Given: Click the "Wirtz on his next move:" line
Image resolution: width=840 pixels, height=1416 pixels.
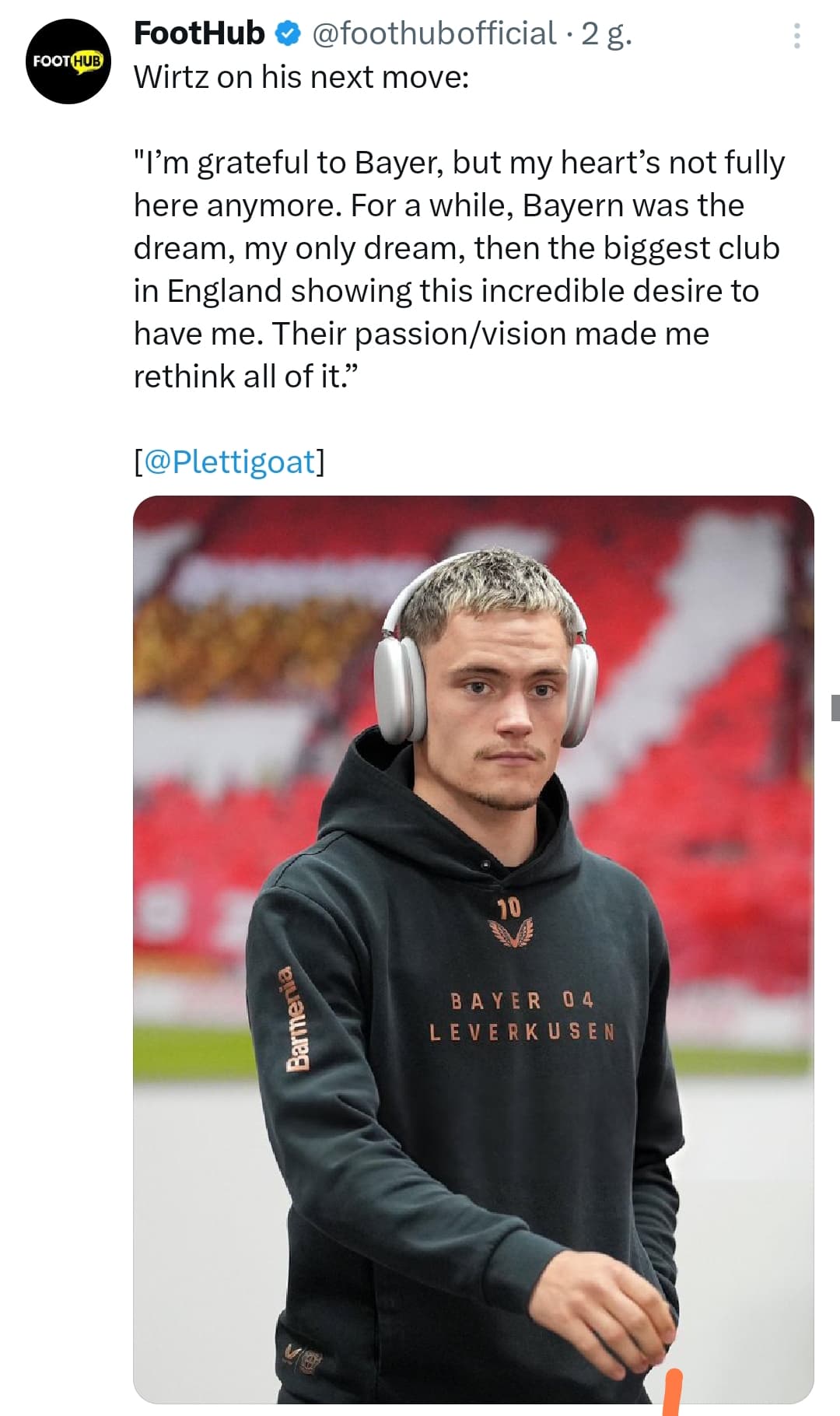Looking at the screenshot, I should pyautogui.click(x=301, y=77).
